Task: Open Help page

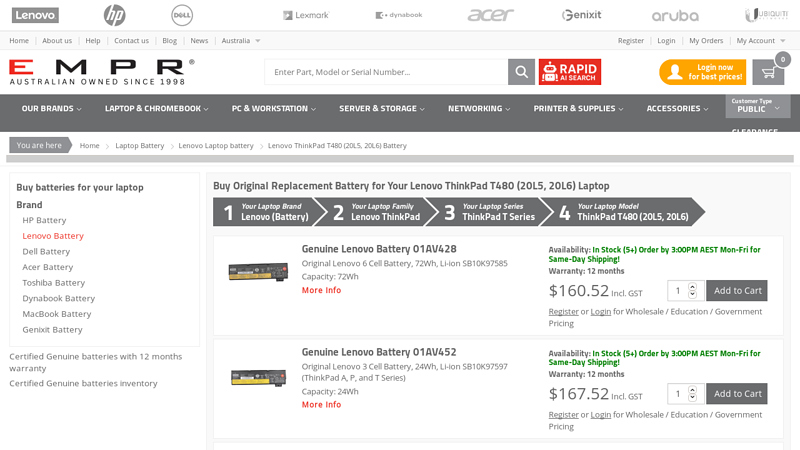Action: point(93,41)
